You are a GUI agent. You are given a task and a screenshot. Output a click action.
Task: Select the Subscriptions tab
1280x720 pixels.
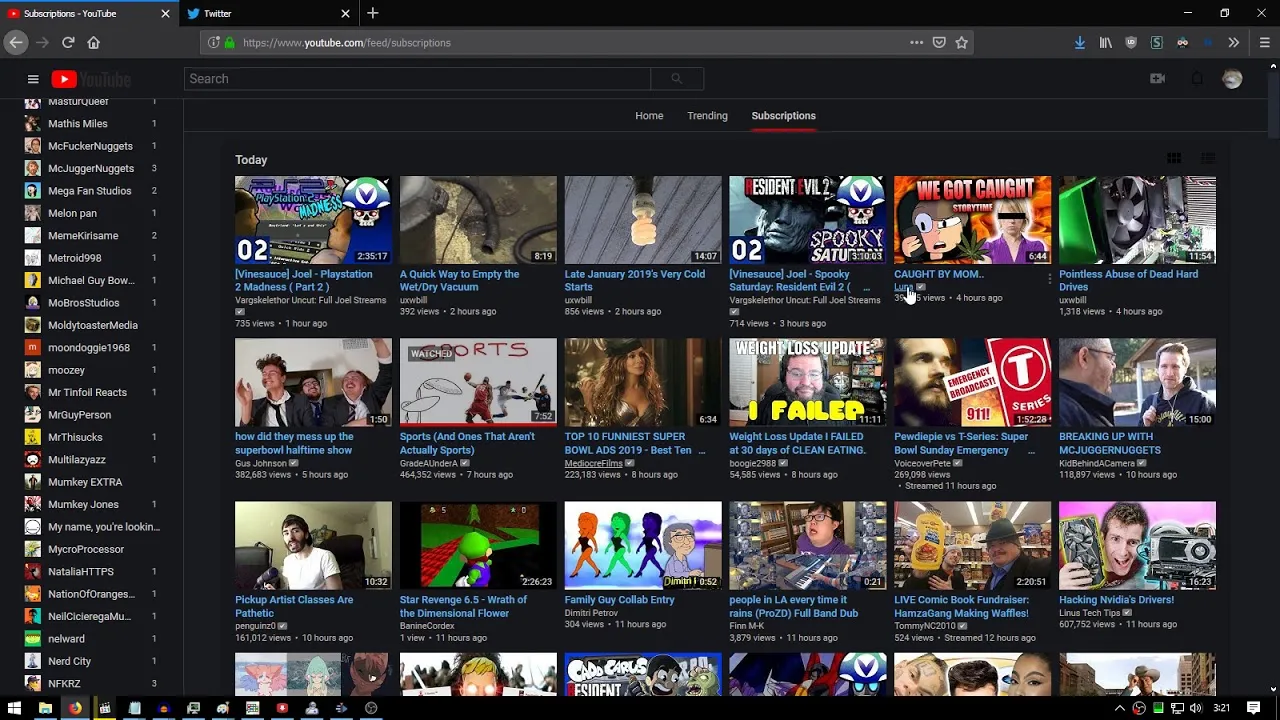pos(784,116)
